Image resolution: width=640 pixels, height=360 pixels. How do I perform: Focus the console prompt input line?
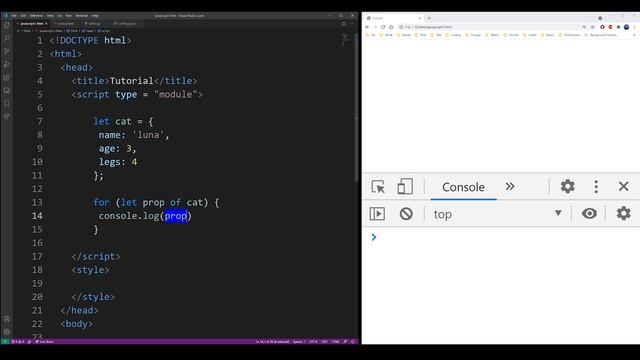point(502,237)
